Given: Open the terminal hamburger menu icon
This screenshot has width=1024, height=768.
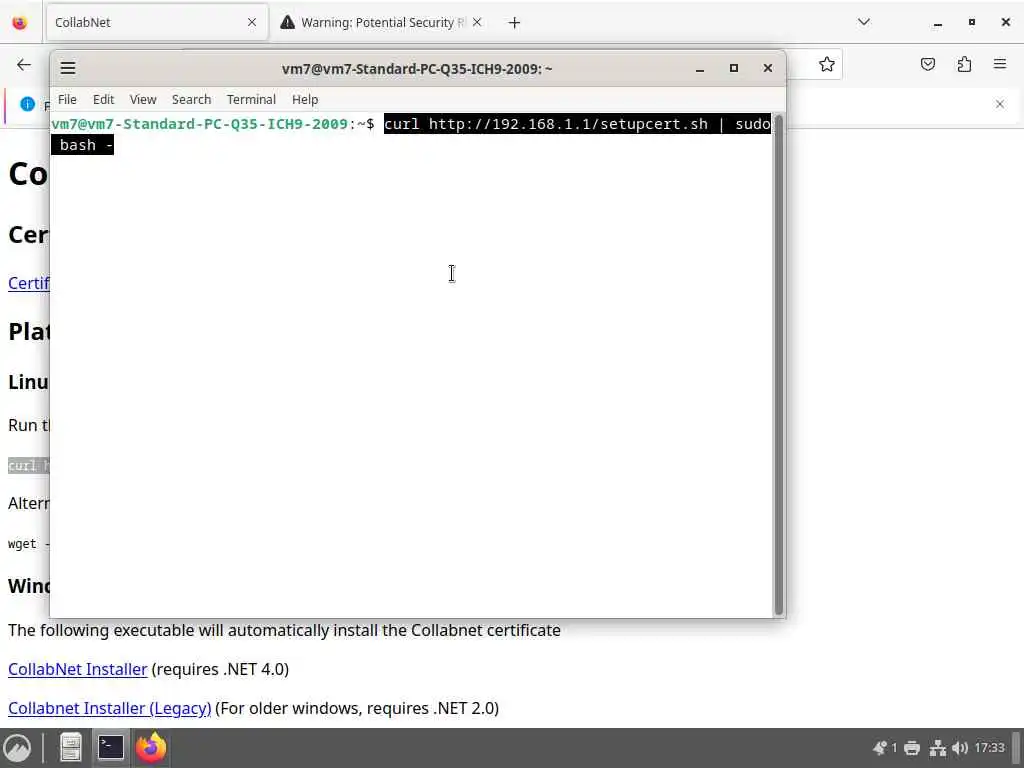Looking at the screenshot, I should click(68, 68).
